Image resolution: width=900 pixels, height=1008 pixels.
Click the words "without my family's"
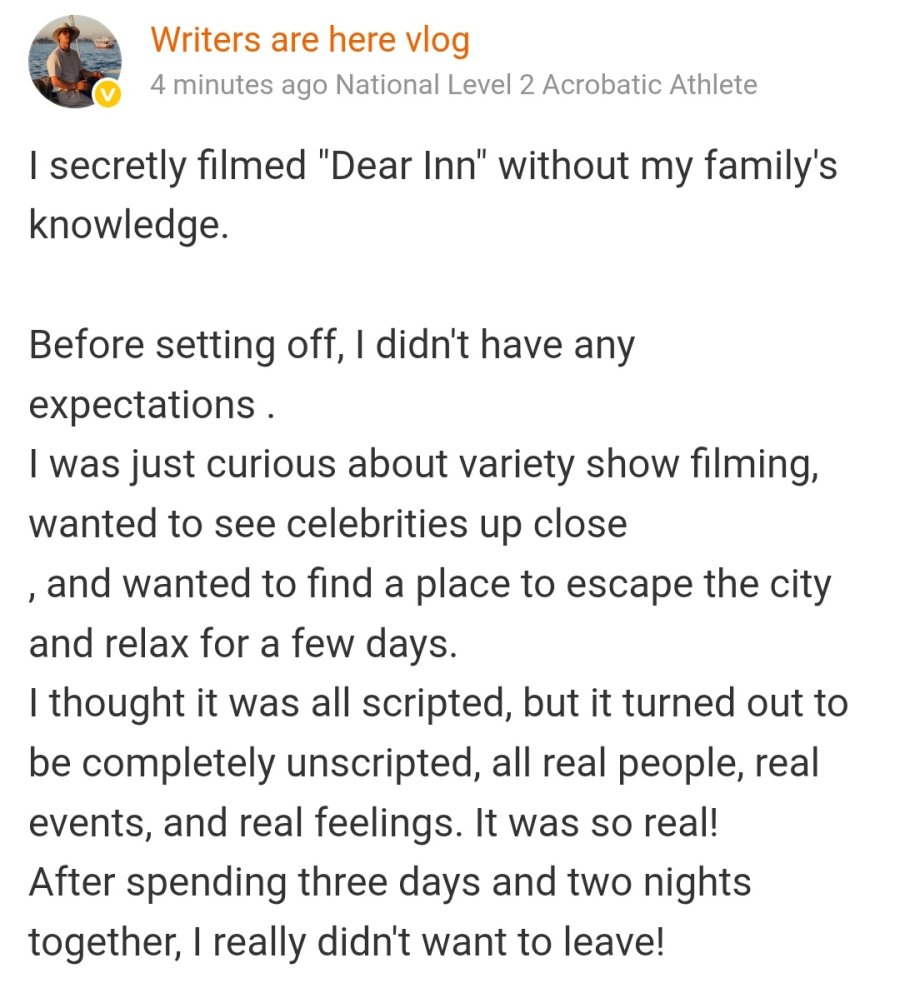tap(667, 166)
